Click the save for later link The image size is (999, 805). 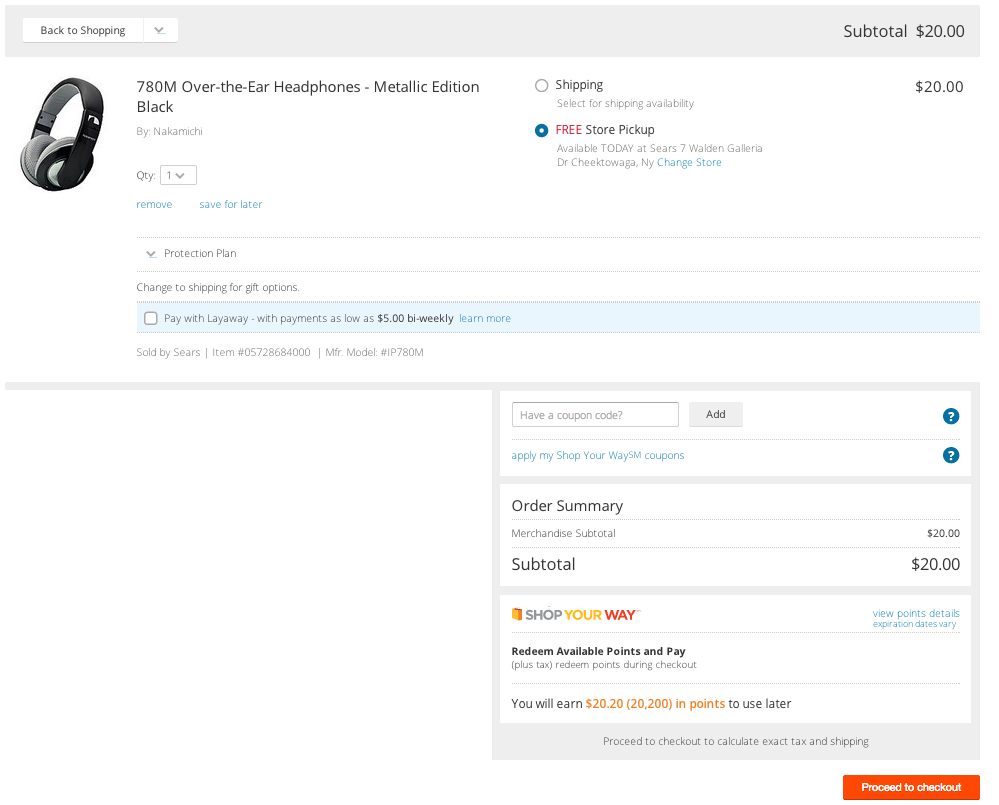pyautogui.click(x=231, y=204)
